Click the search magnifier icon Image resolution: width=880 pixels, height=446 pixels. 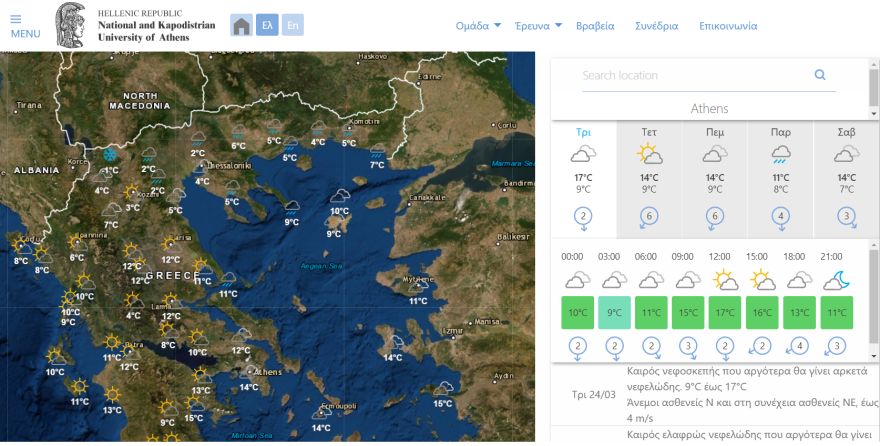[x=820, y=75]
